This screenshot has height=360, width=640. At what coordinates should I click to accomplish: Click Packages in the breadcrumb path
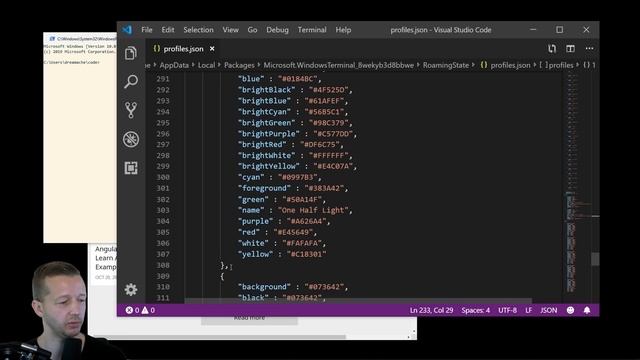point(239,65)
